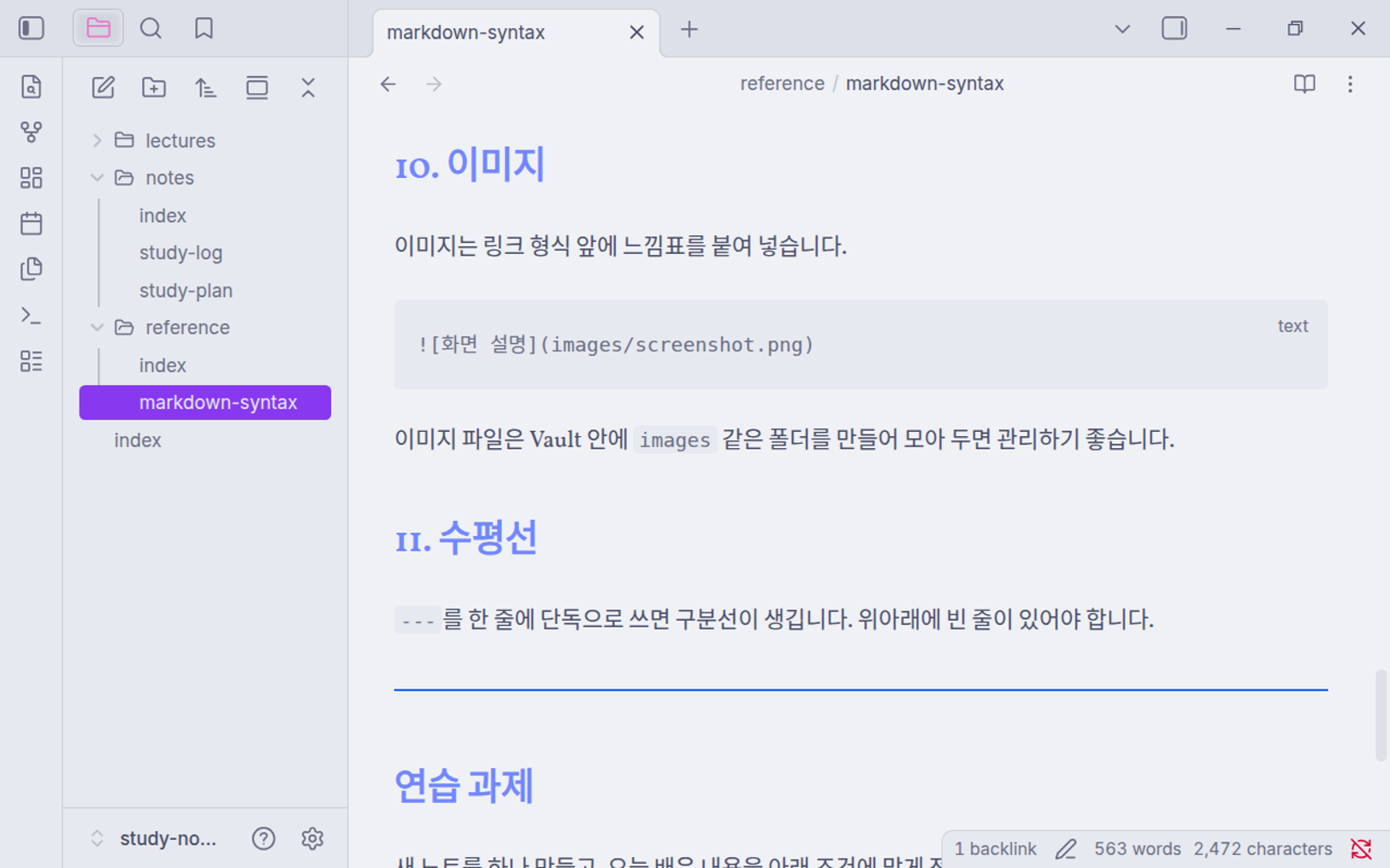Create a new note
1390x868 pixels.
(103, 87)
